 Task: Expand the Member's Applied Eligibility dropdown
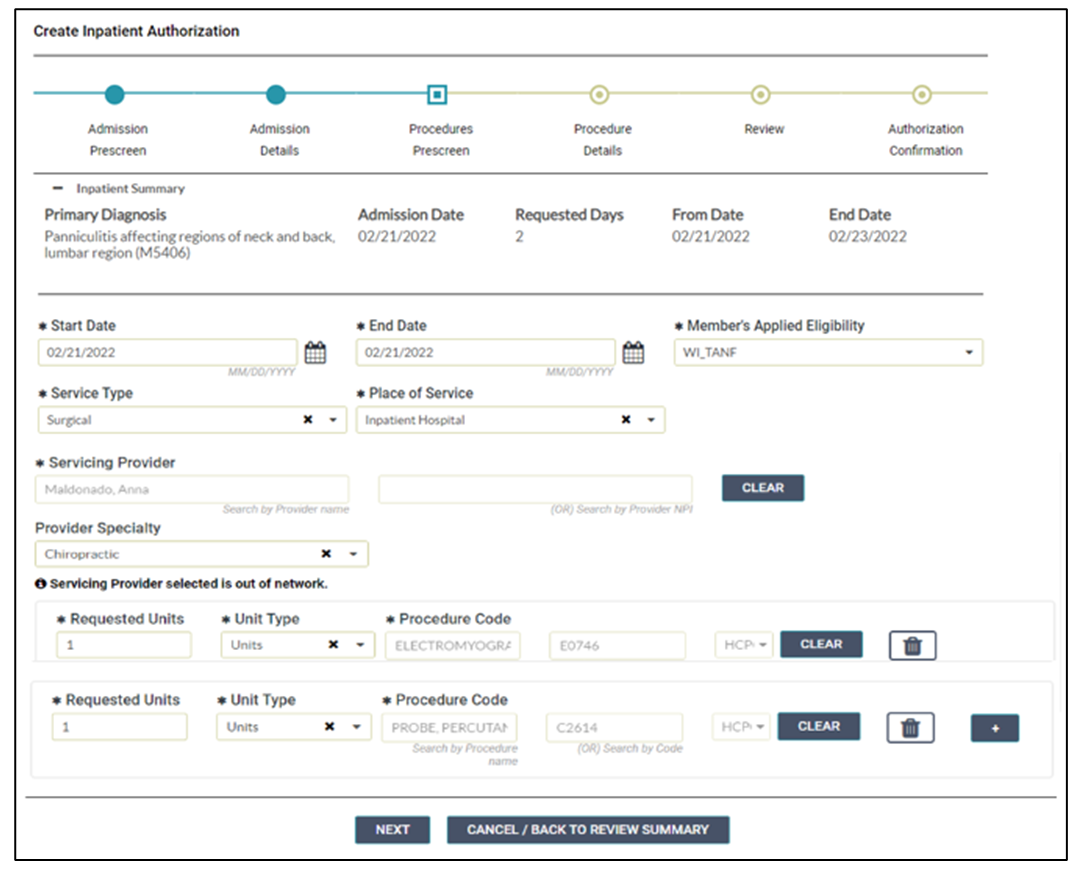(x=968, y=353)
